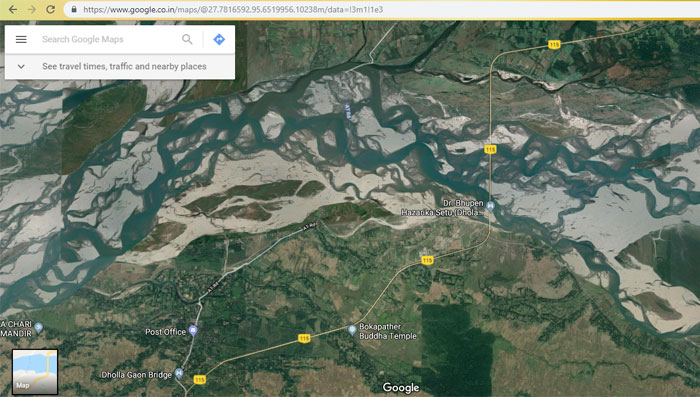Screen dimensions: 700x397
Task: Click the 115 highway shield near the bridge
Action: coord(490,149)
